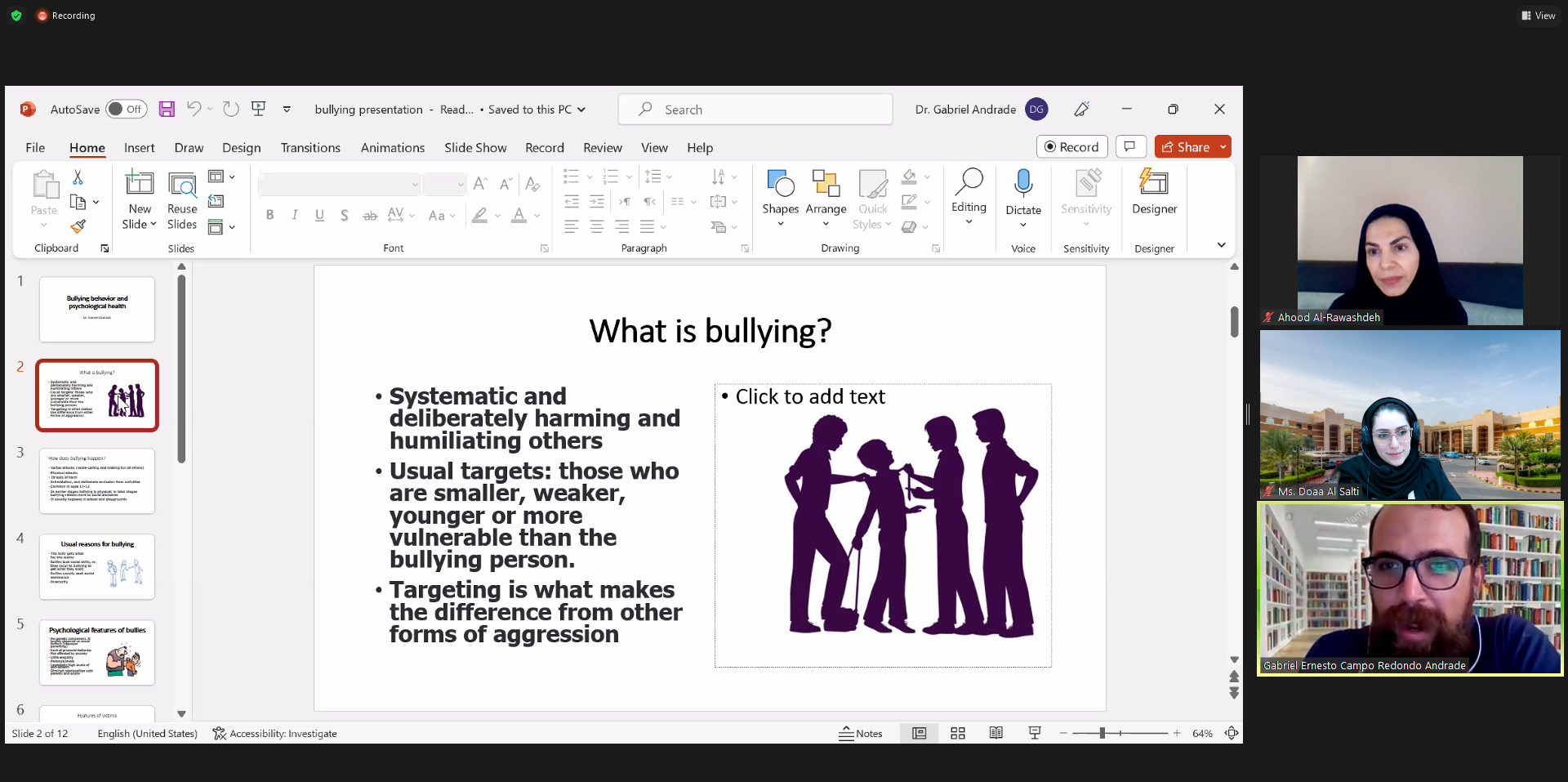Image resolution: width=1568 pixels, height=782 pixels.
Task: Click Accessibility: Investigate in status bar
Action: click(x=274, y=734)
